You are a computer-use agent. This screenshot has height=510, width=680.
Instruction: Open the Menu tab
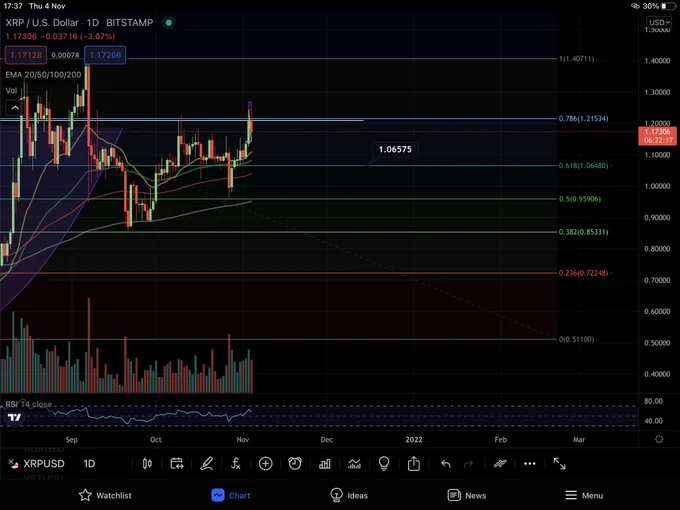[584, 495]
